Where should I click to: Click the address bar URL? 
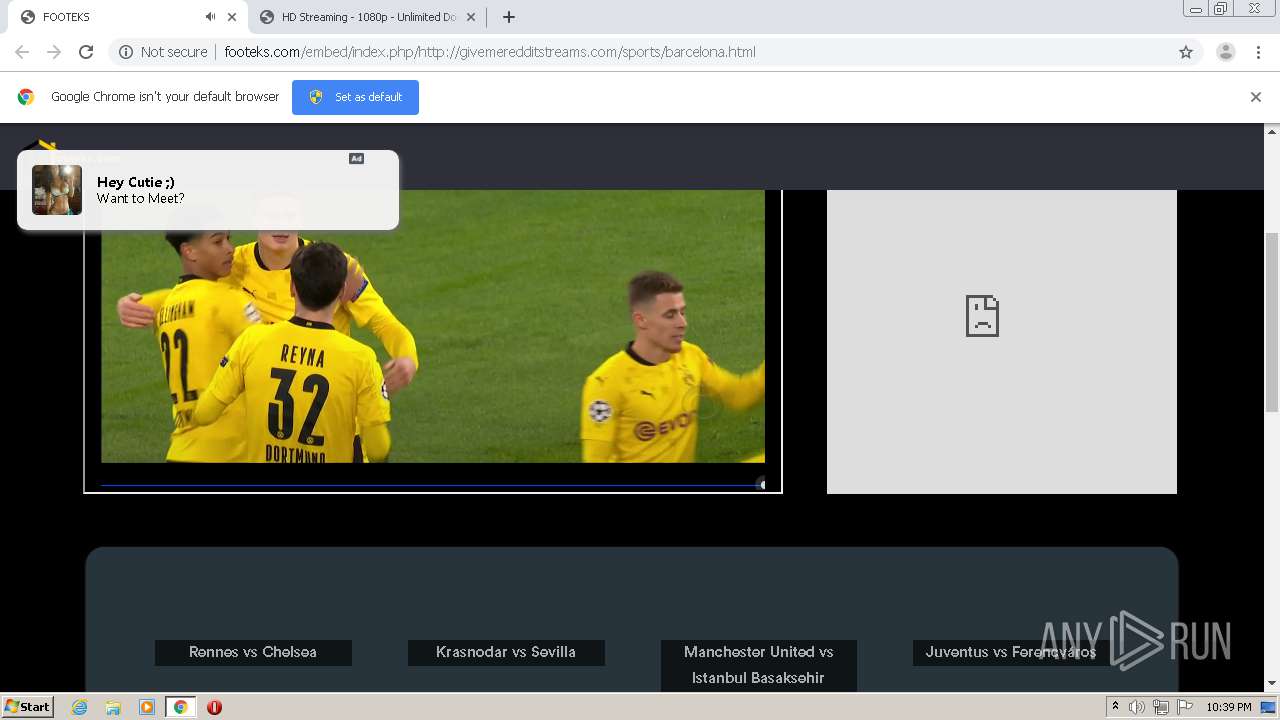[x=490, y=52]
